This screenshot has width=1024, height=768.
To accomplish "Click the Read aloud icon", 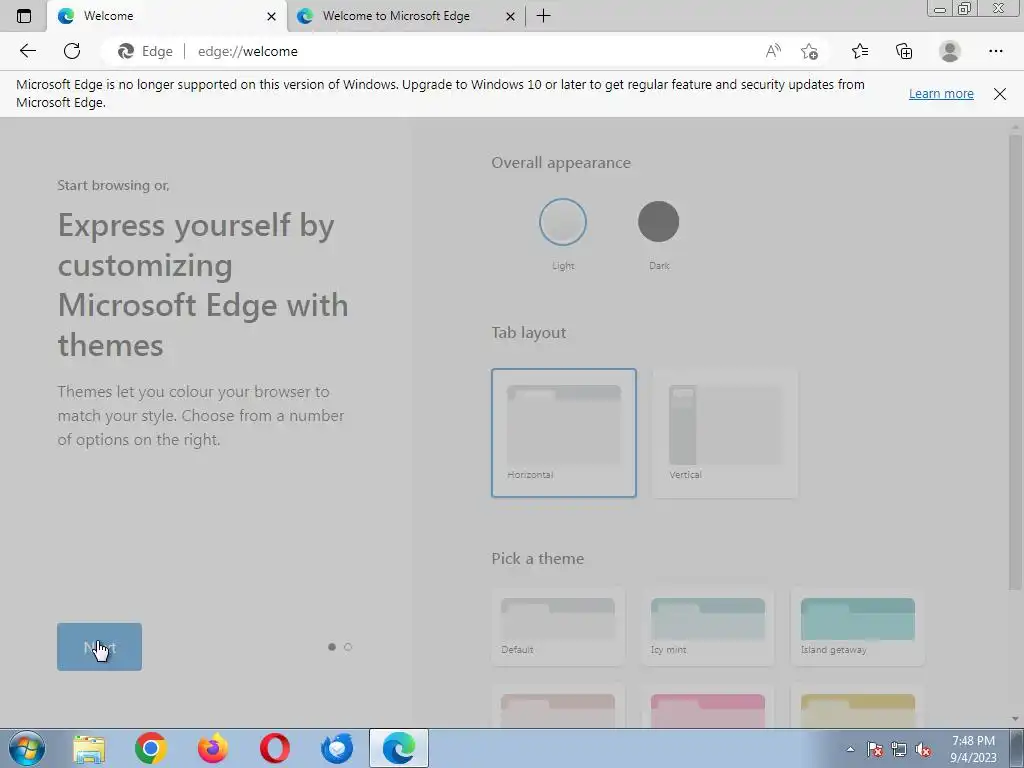I will (x=773, y=51).
